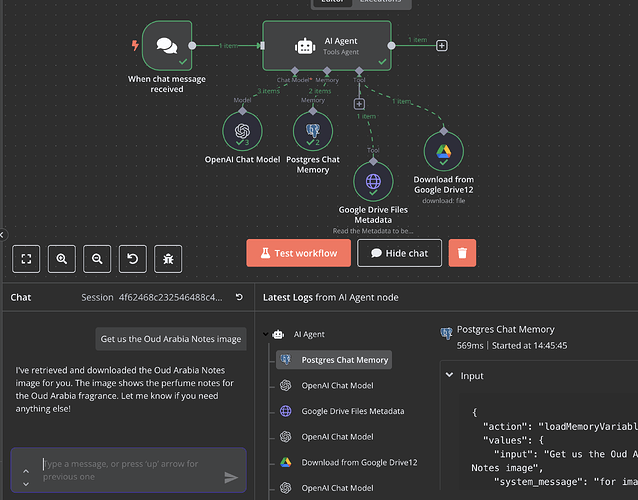Click the Hide chat button
This screenshot has width=638, height=500.
(400, 253)
